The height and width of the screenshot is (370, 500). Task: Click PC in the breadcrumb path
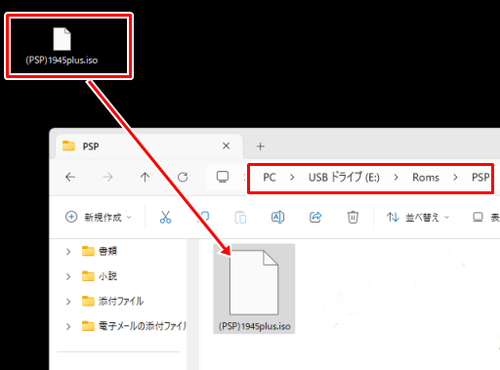point(269,177)
